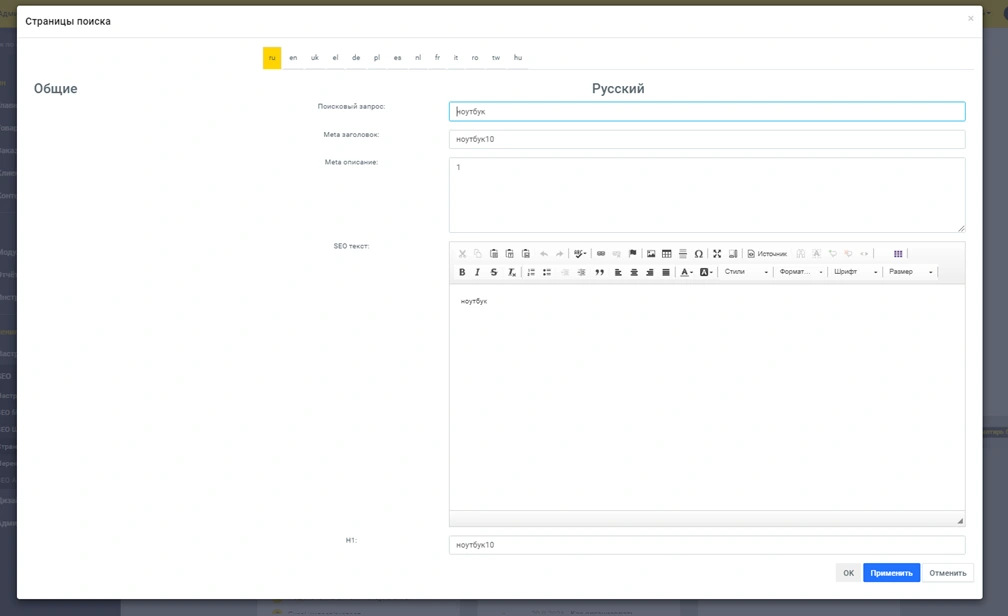Click the anchor flag icon

click(x=632, y=254)
